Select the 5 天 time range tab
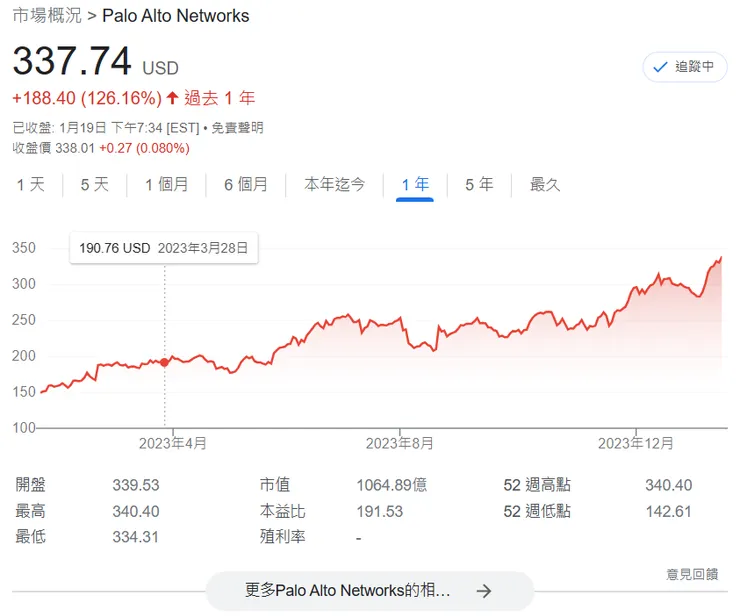The image size is (740, 616). (94, 184)
